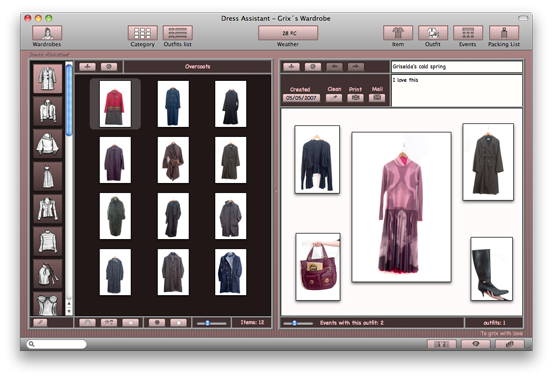Click the Created date 05/05/2007 button
Image resolution: width=552 pixels, height=378 pixels.
coord(301,98)
